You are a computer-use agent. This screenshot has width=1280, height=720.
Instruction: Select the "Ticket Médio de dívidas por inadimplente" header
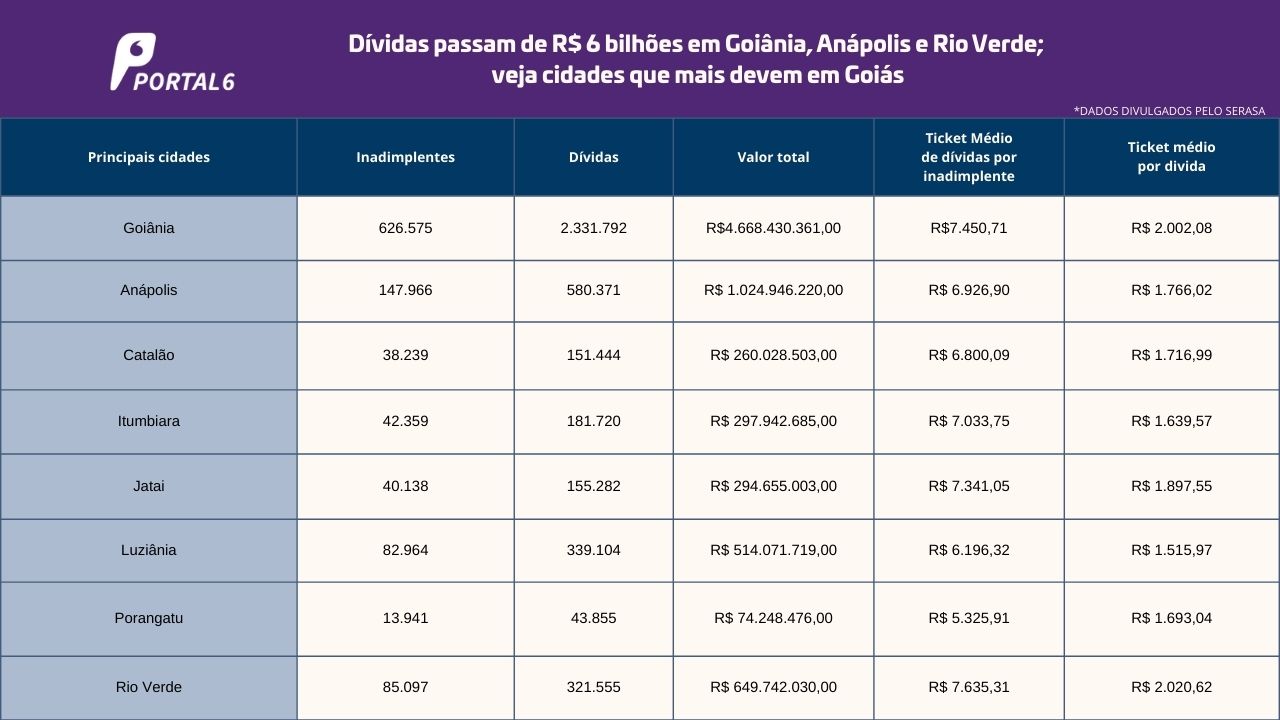968,157
